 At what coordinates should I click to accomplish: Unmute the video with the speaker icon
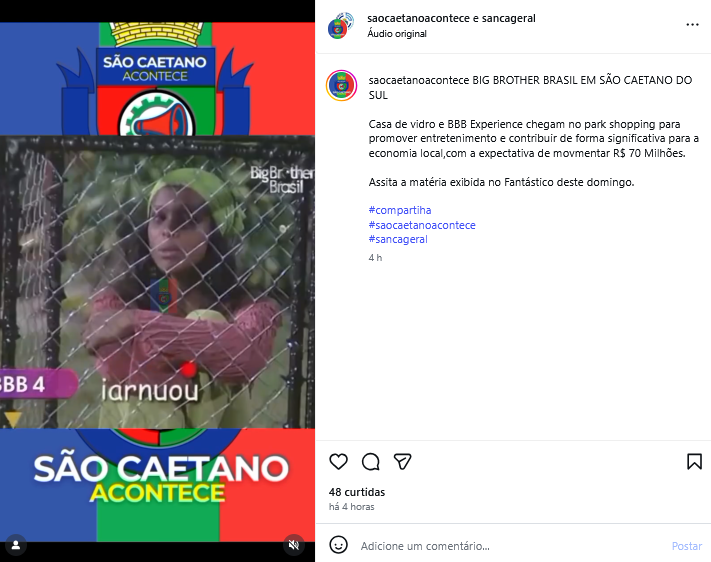pyautogui.click(x=294, y=545)
